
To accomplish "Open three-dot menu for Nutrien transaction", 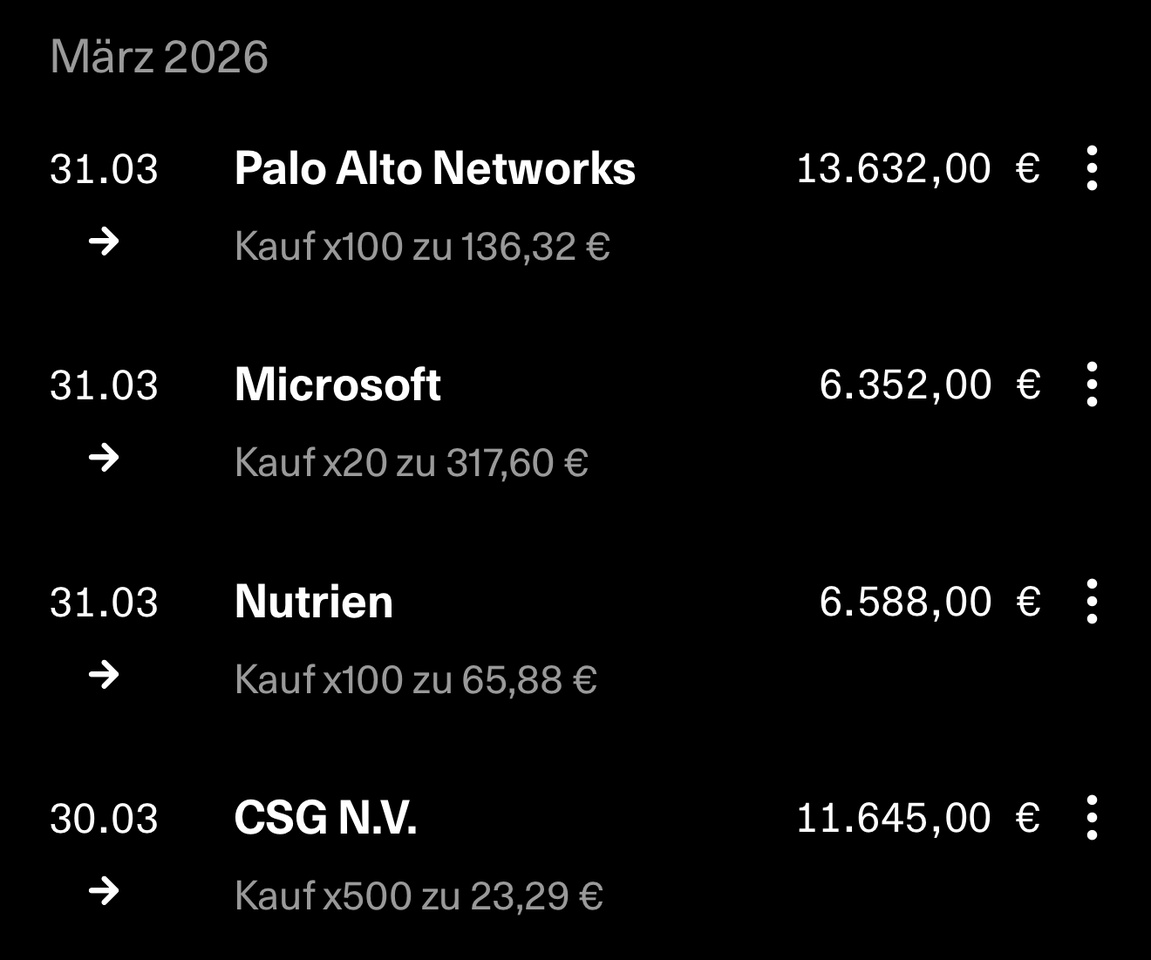I will [1091, 602].
